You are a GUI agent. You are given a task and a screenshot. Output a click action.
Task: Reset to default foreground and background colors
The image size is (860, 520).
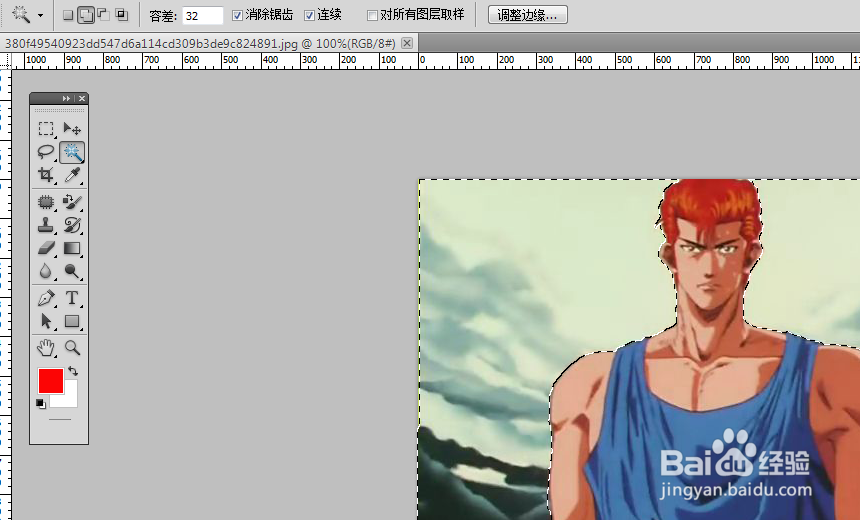(x=41, y=404)
